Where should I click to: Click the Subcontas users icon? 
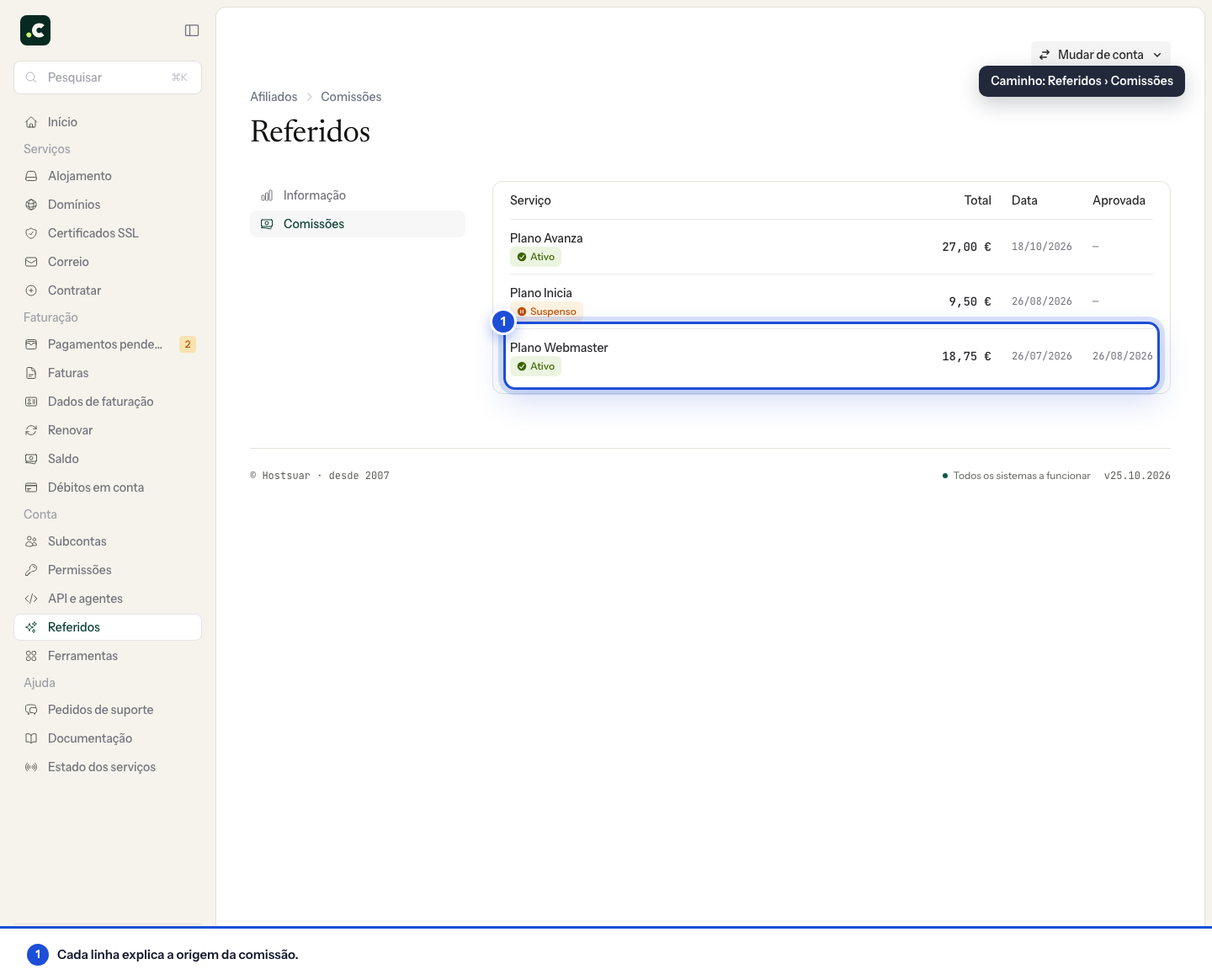(31, 541)
